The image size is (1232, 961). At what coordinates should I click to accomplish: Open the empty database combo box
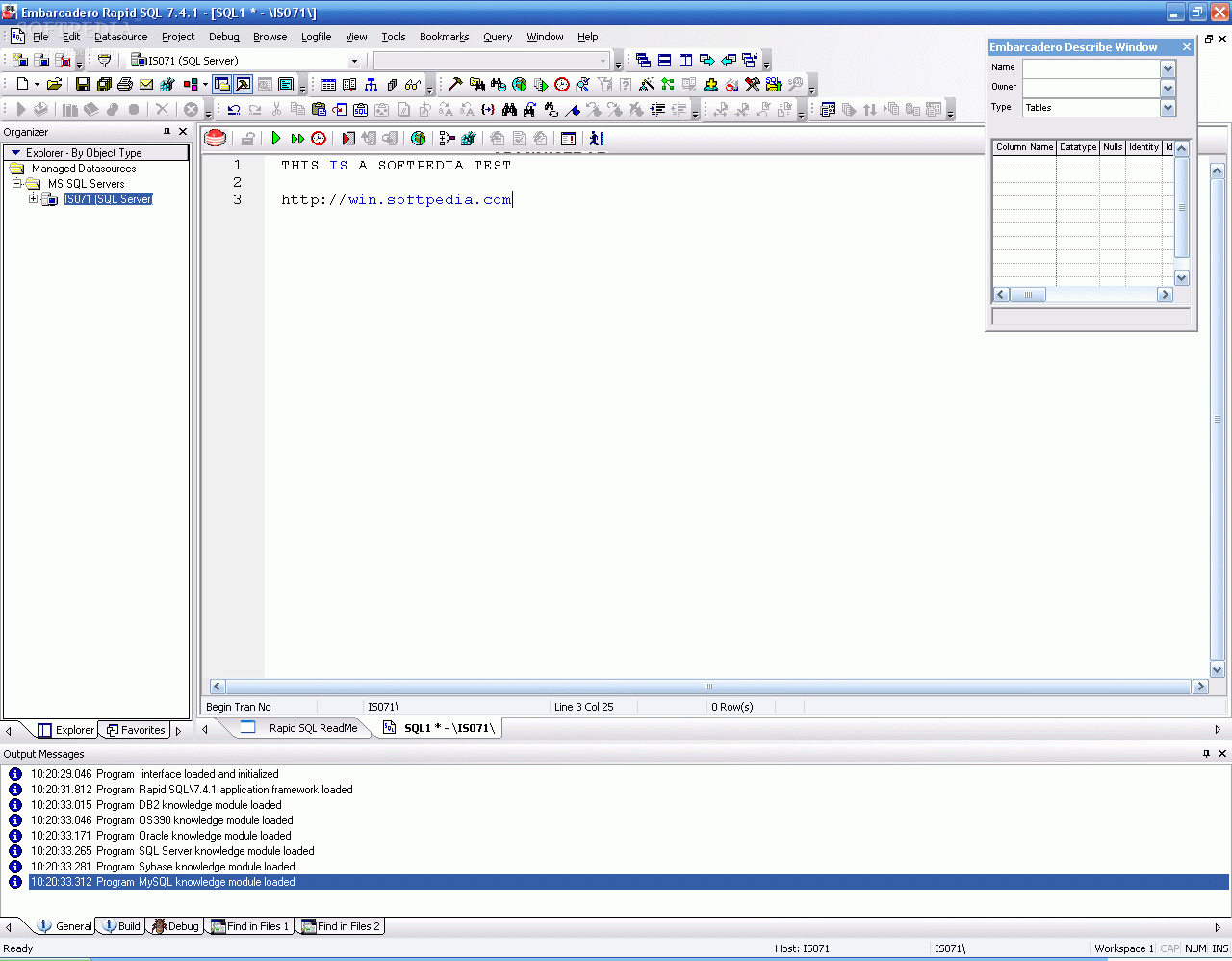tap(603, 61)
